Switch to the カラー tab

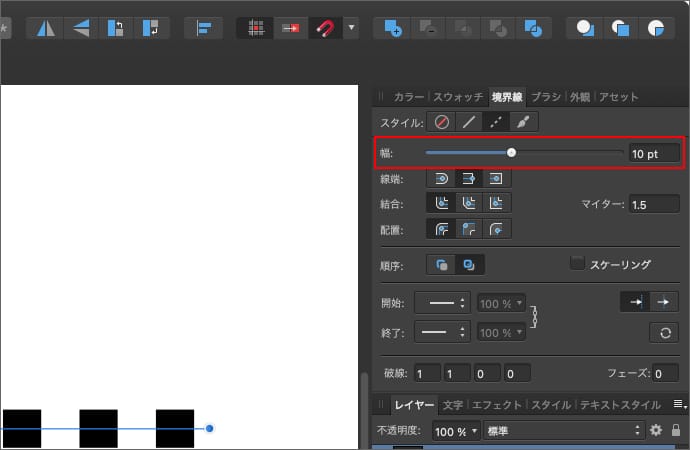(x=408, y=97)
